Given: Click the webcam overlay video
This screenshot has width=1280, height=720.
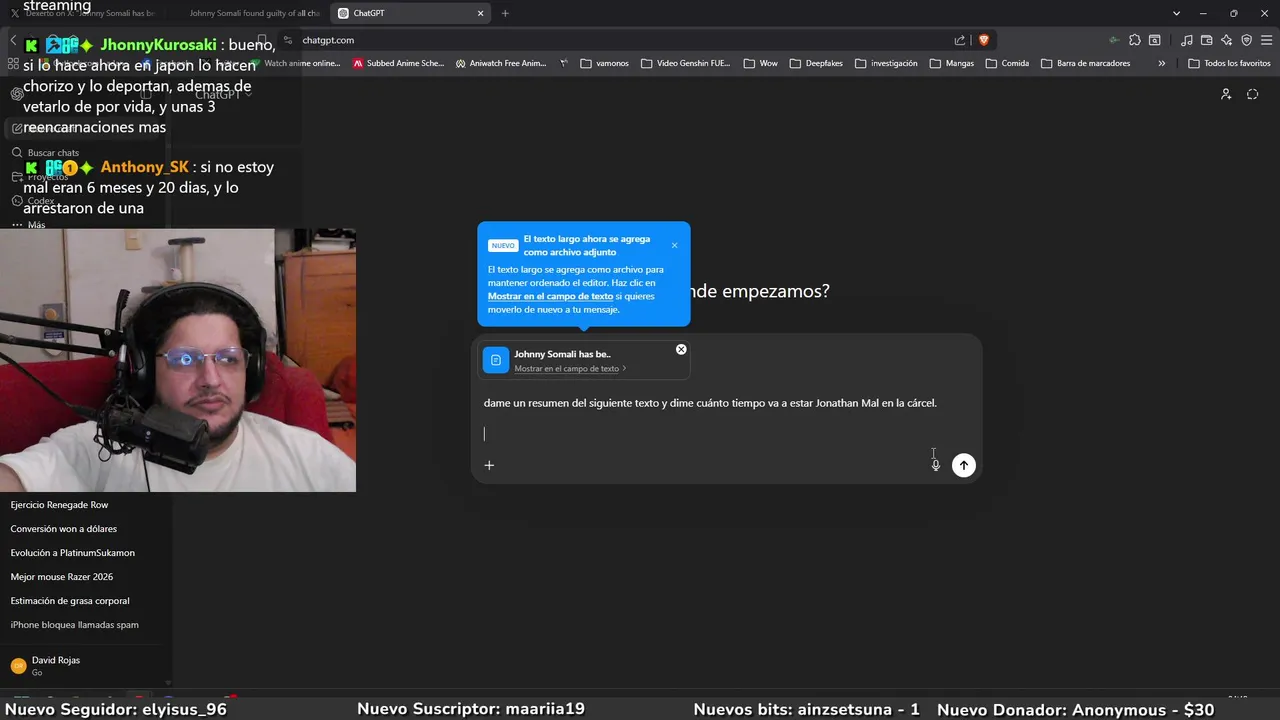Looking at the screenshot, I should click(x=178, y=360).
